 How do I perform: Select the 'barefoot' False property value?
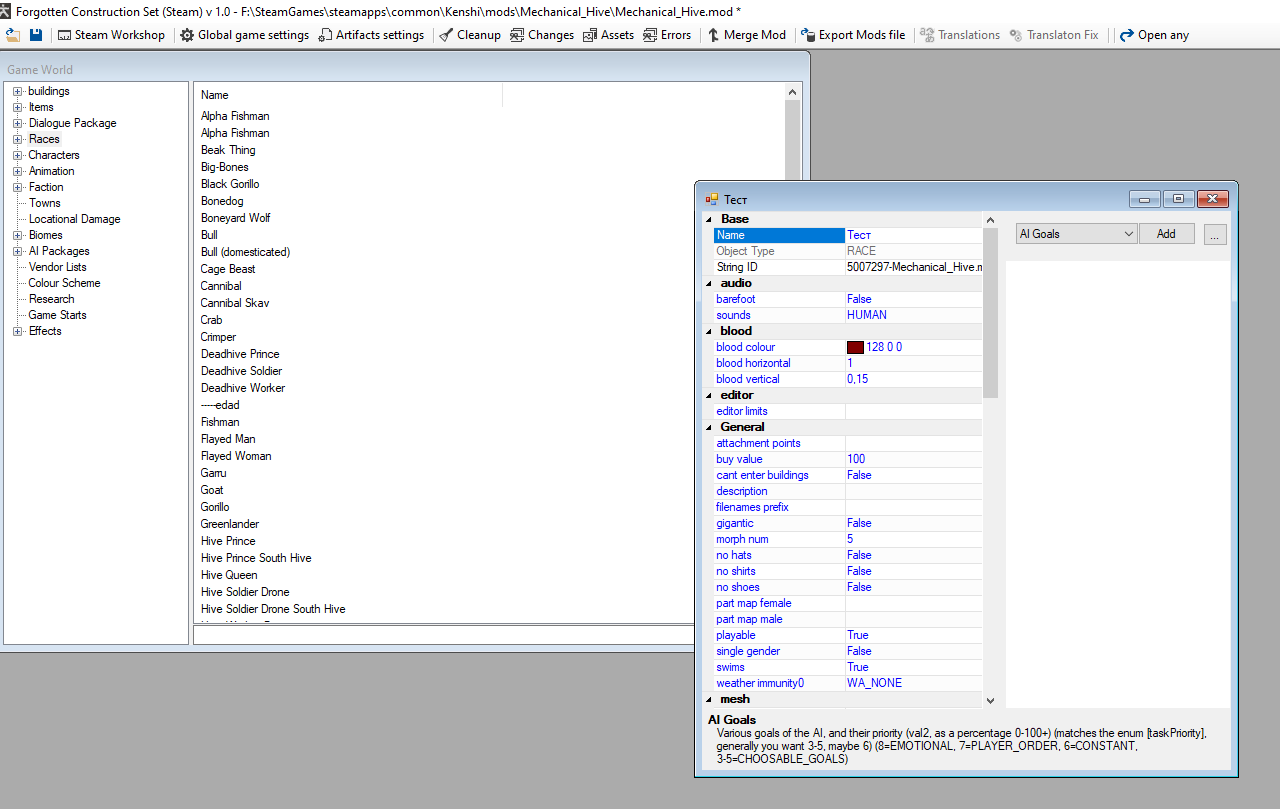(859, 299)
